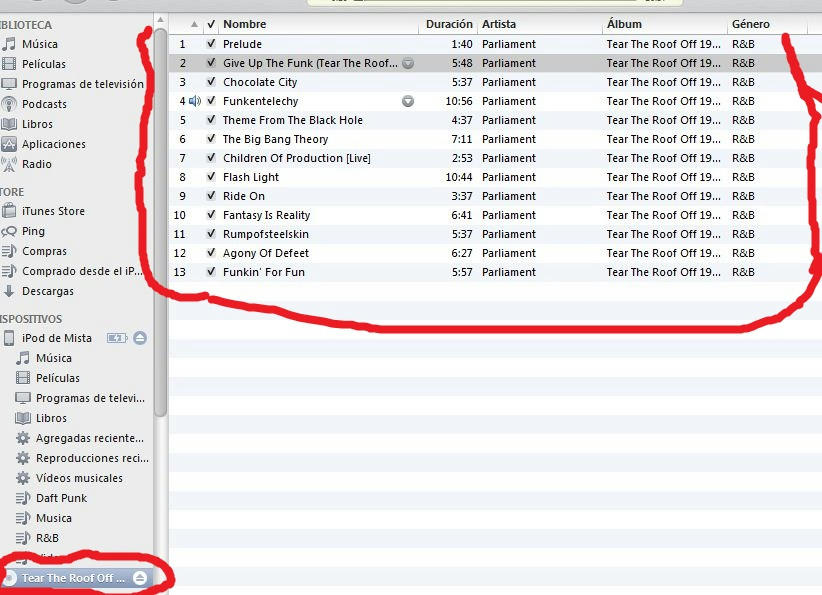Eject the Tear The Roof Off disc
The image size is (822, 595).
click(140, 578)
